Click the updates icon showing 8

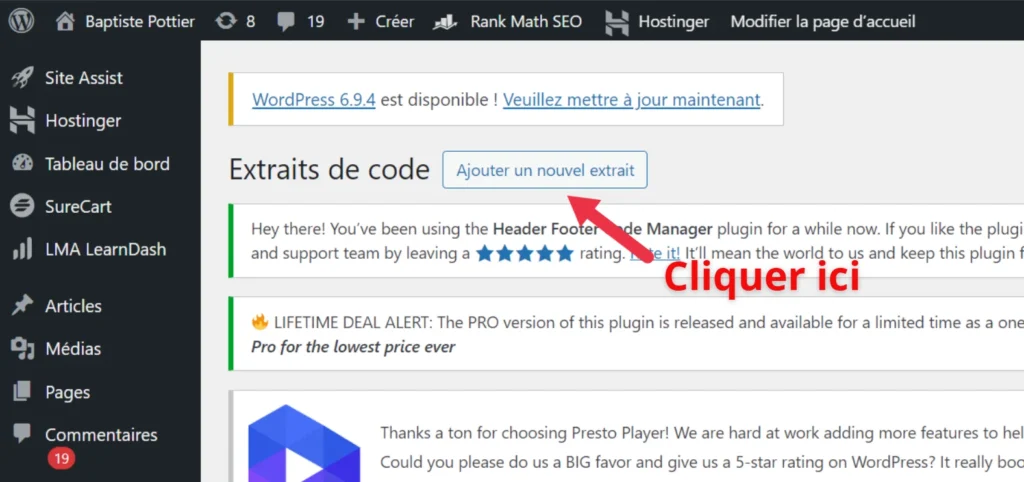(x=226, y=22)
